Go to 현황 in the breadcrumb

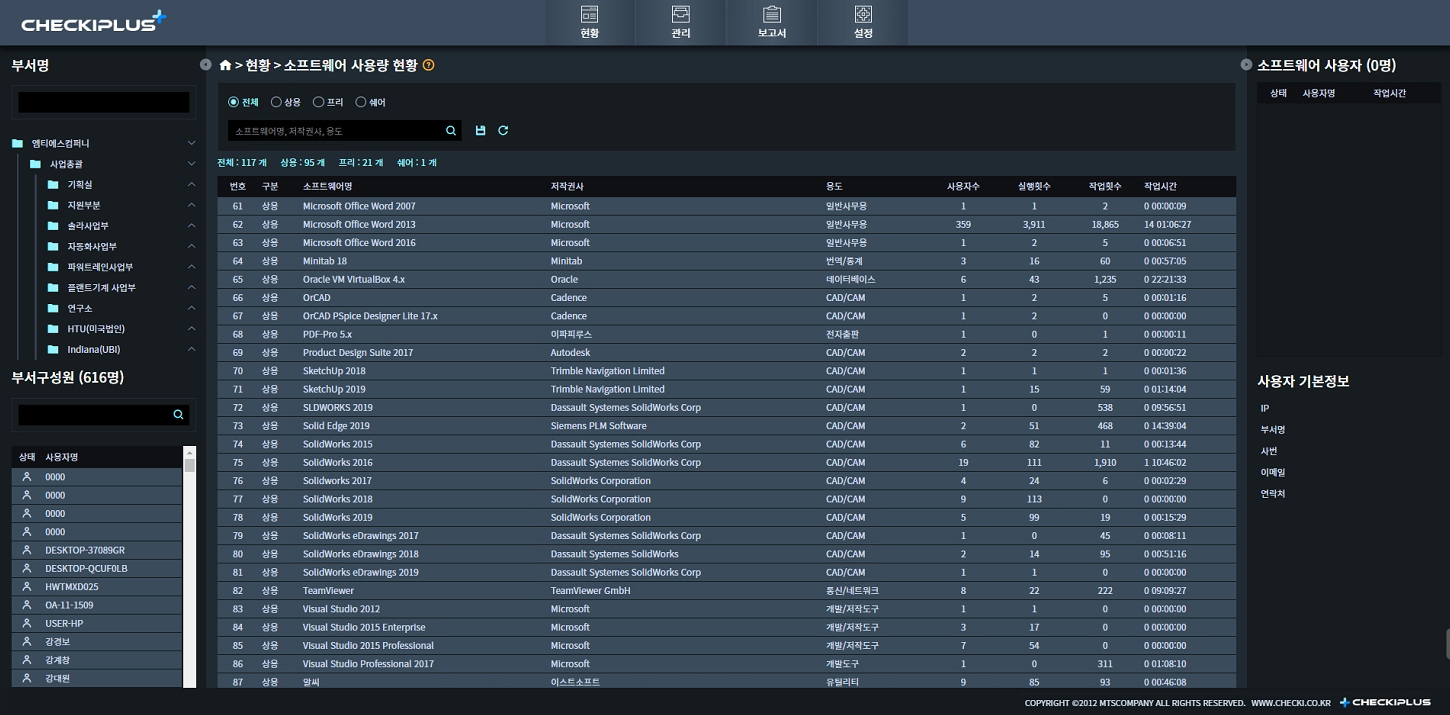coord(258,65)
